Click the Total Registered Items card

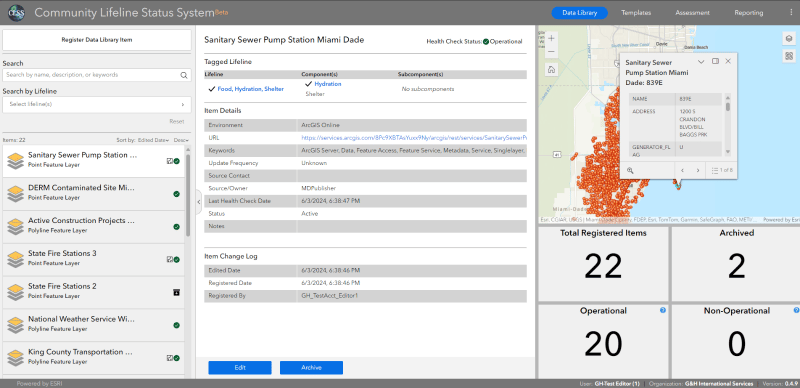pos(603,264)
